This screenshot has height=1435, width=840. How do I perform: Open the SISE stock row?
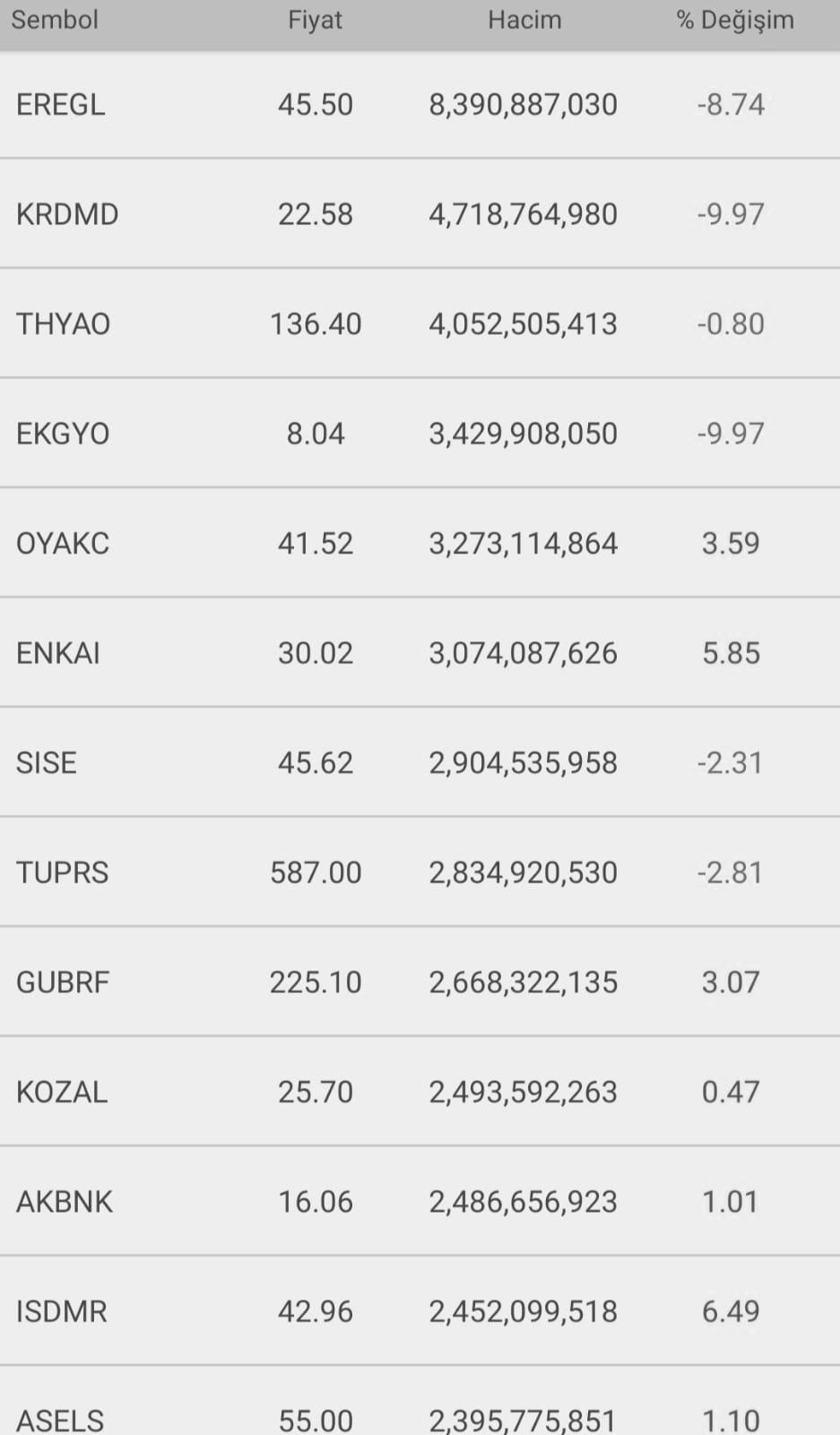[x=420, y=762]
